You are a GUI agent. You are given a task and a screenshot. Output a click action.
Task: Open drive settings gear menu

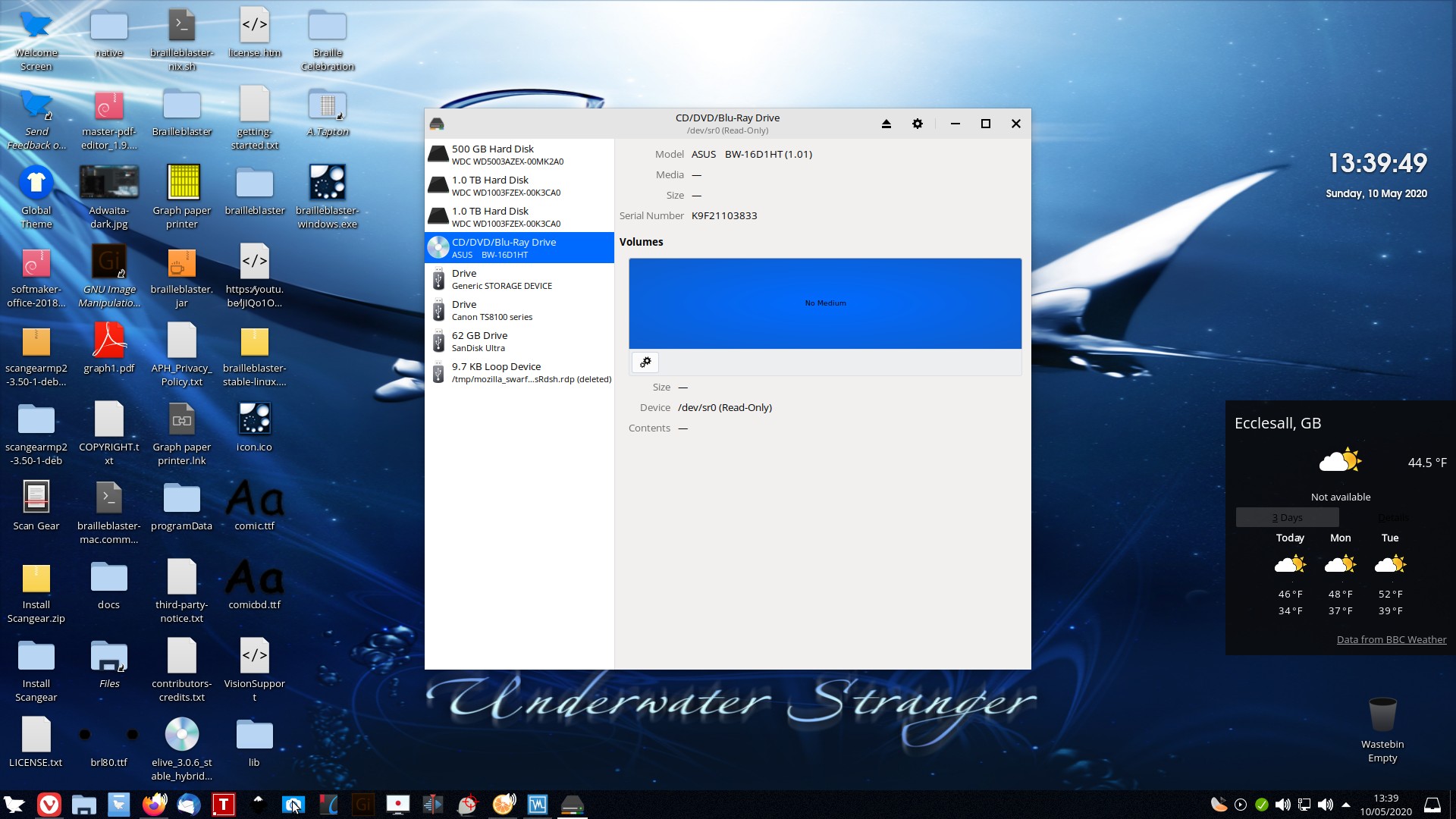(918, 123)
